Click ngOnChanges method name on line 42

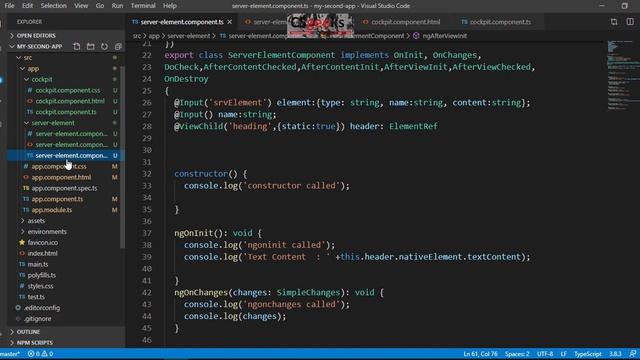coord(201,293)
